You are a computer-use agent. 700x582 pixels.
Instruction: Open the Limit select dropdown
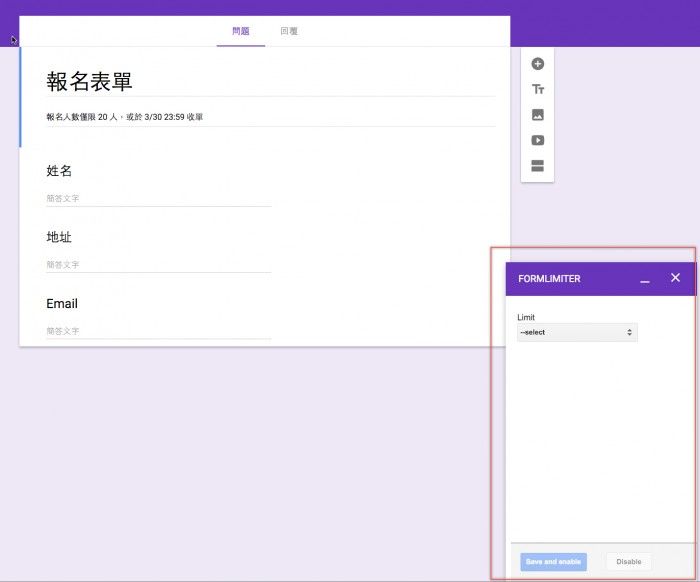tap(577, 332)
